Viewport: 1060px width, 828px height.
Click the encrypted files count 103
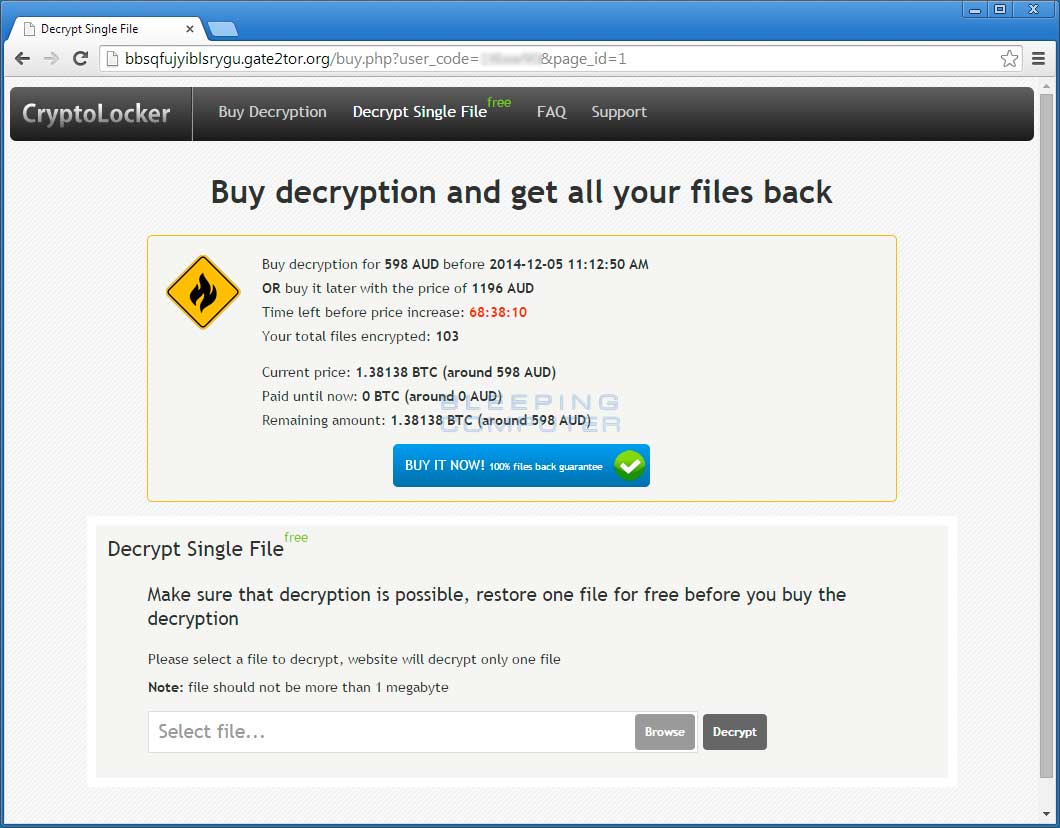447,337
